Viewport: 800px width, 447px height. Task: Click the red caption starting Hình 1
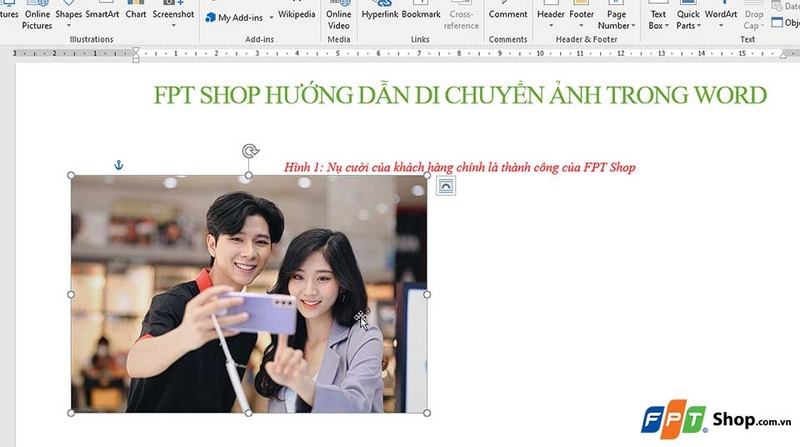pos(460,167)
